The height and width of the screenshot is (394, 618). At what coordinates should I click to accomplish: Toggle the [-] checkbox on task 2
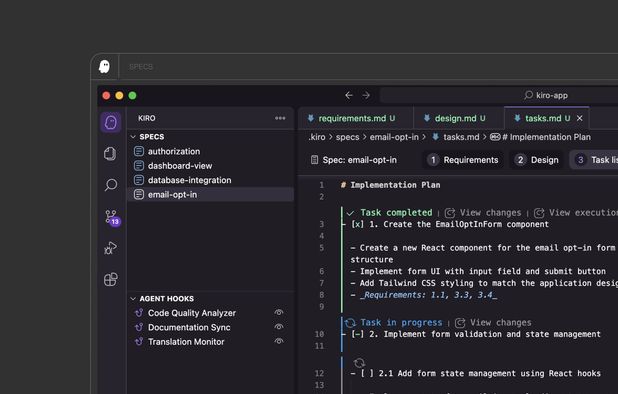point(357,334)
